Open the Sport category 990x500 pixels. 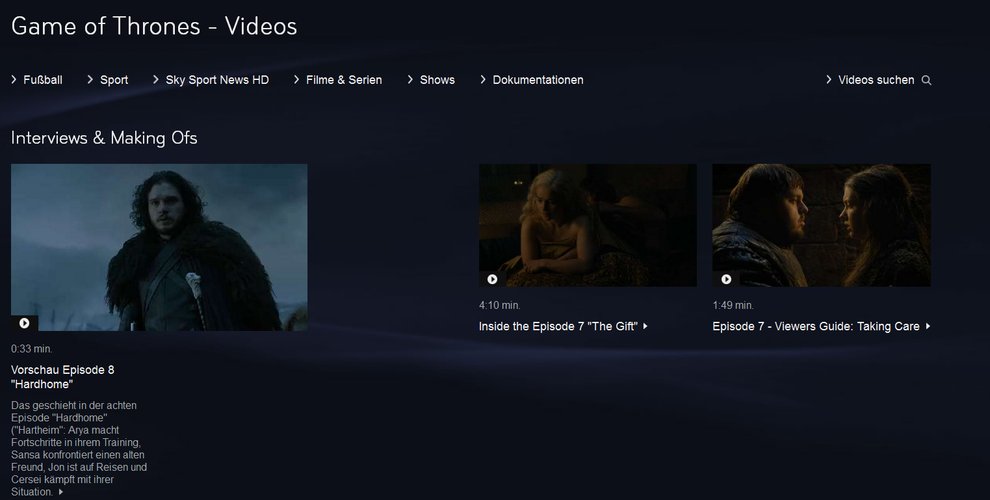pyautogui.click(x=114, y=80)
